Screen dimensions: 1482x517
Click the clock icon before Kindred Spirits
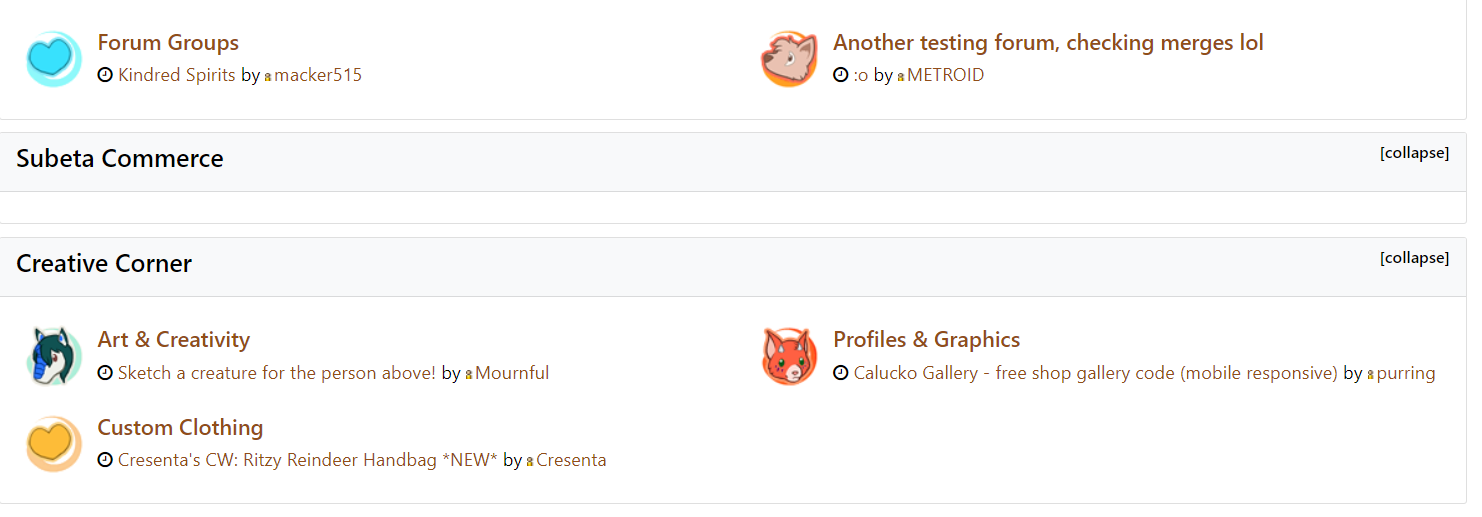105,75
